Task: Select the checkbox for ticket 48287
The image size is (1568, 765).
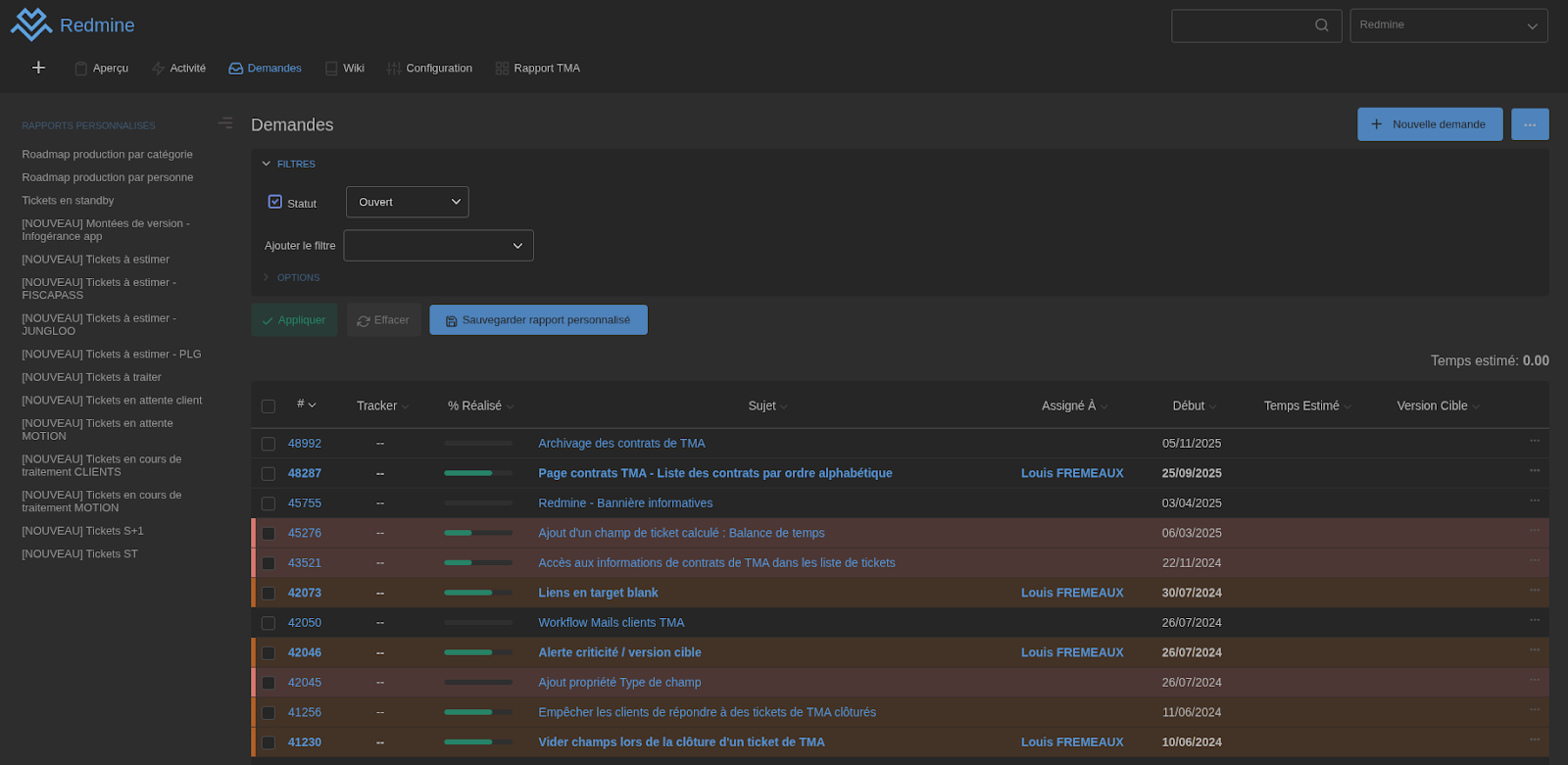Action: coord(269,474)
